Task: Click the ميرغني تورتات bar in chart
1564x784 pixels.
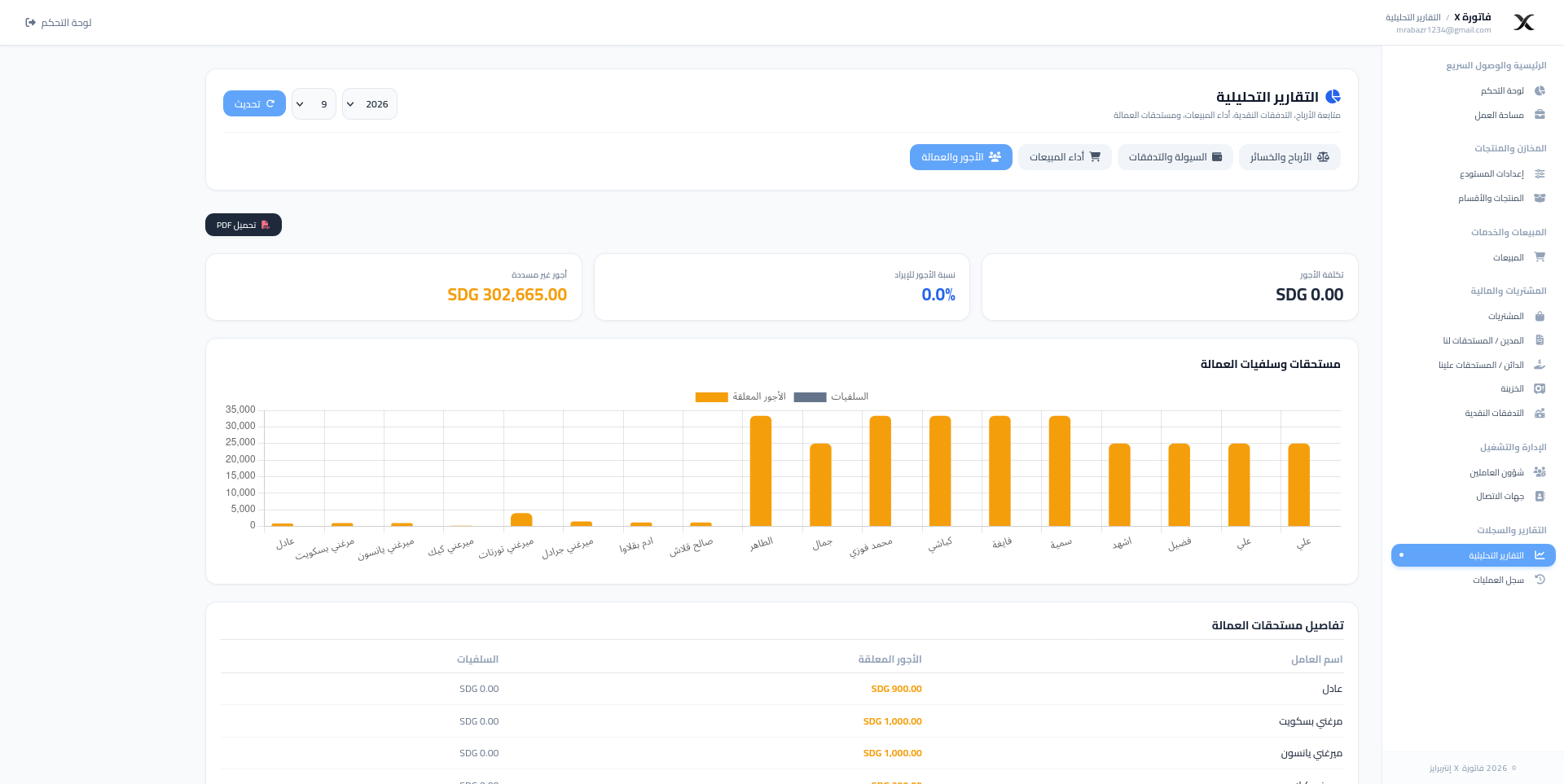Action: coord(521,519)
